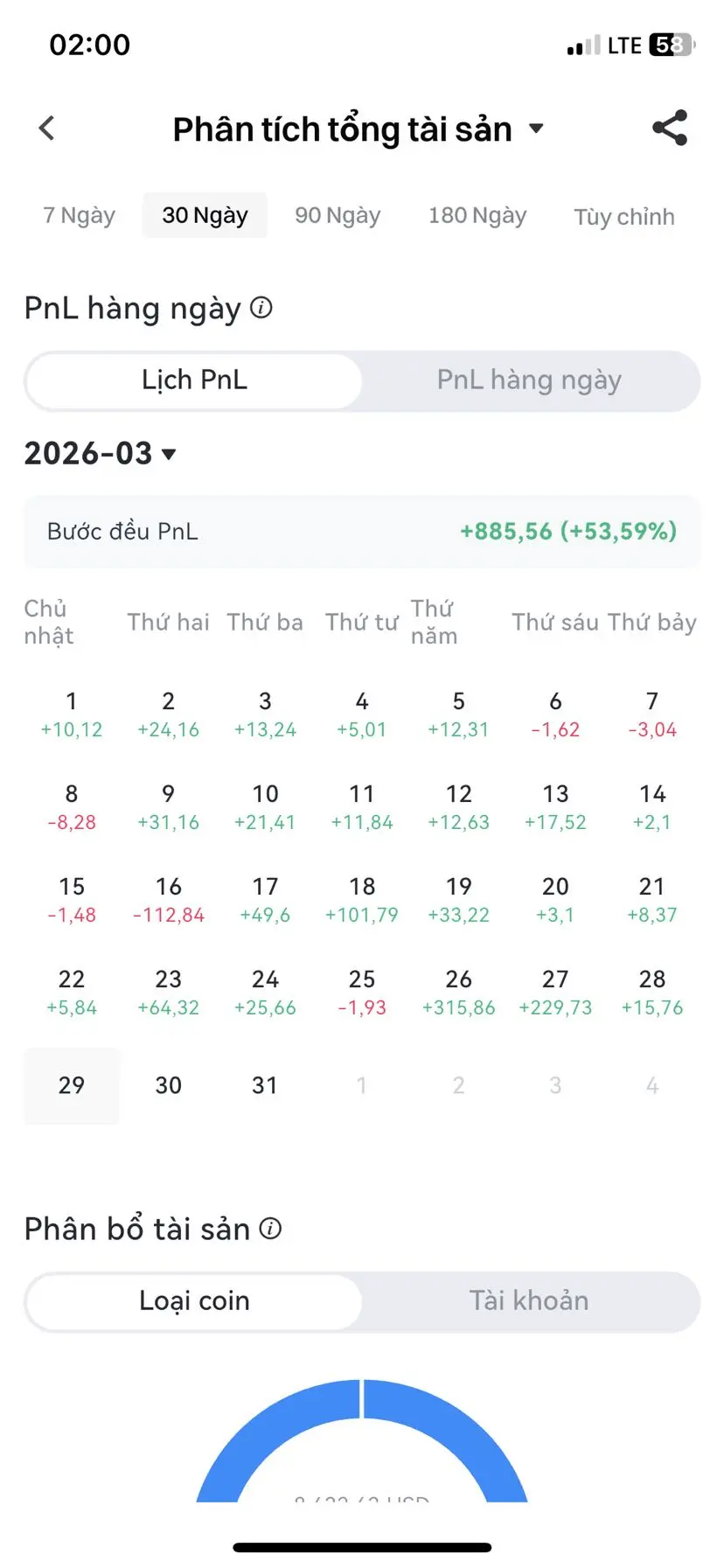Open the Tùy chỉnh custom range
This screenshot has height=1568, width=724.
[x=624, y=217]
